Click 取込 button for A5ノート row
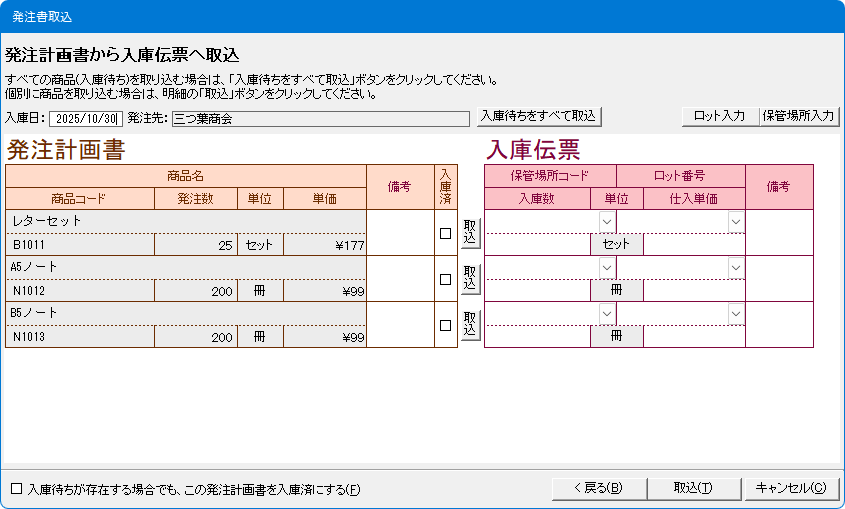 pos(470,279)
